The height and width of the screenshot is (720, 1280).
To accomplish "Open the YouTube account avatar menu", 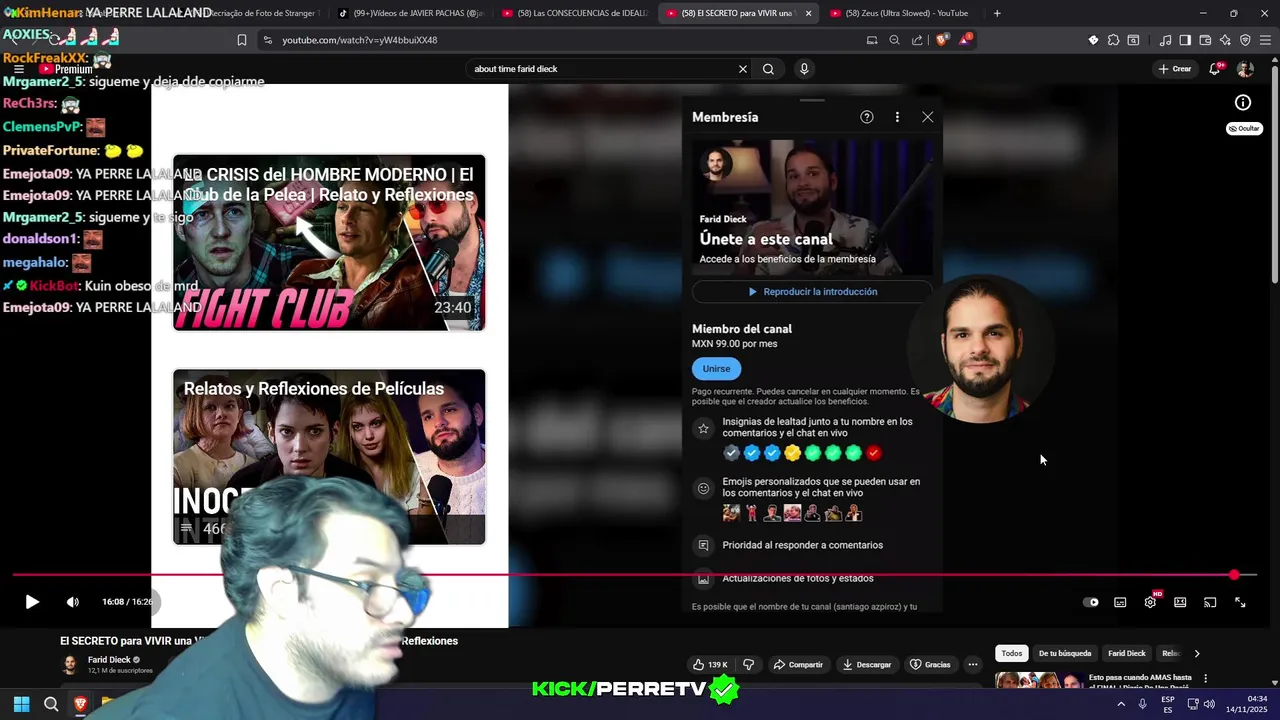I will pos(1245,69).
